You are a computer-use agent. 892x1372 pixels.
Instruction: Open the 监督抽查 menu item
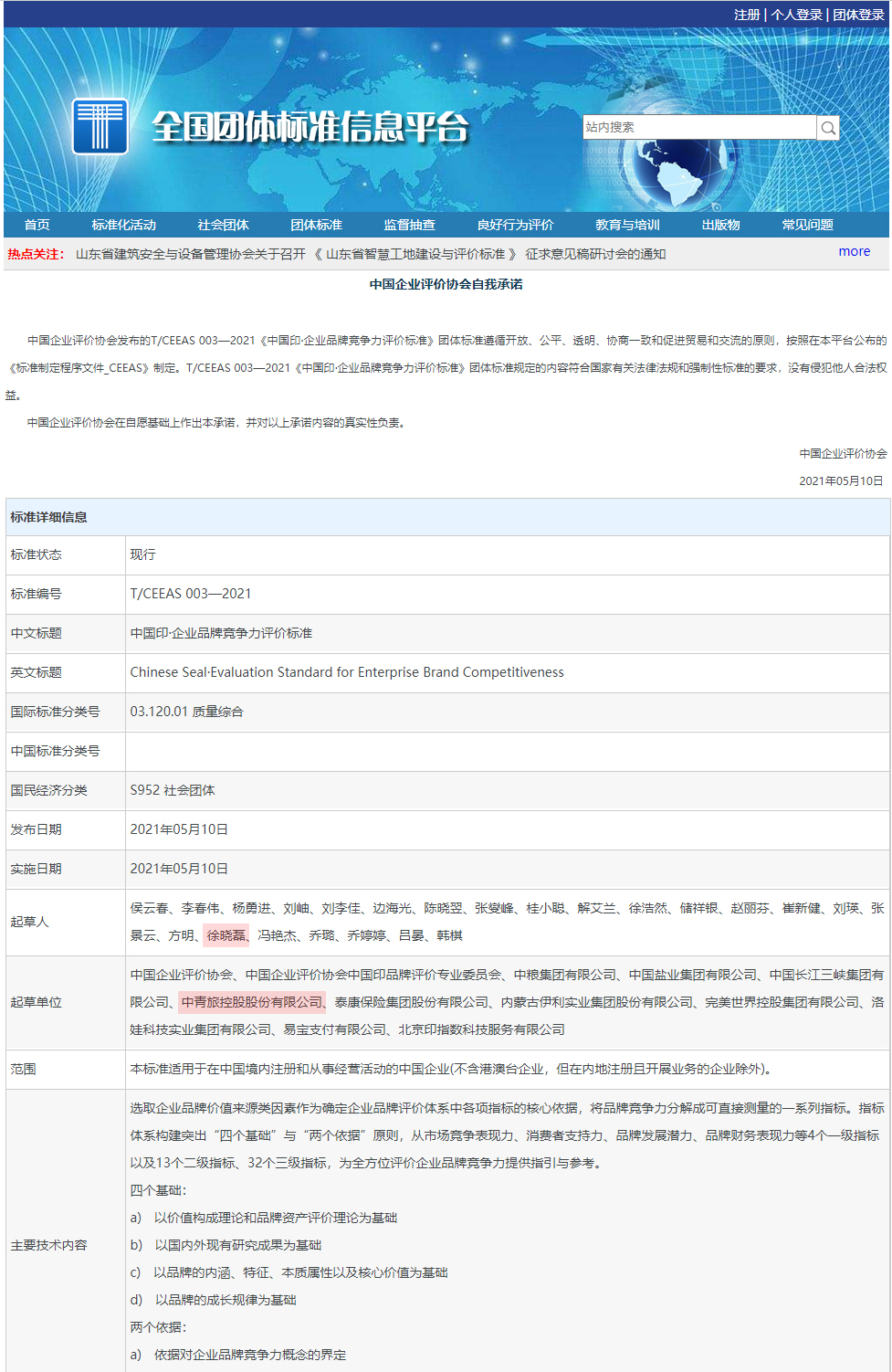pyautogui.click(x=410, y=225)
